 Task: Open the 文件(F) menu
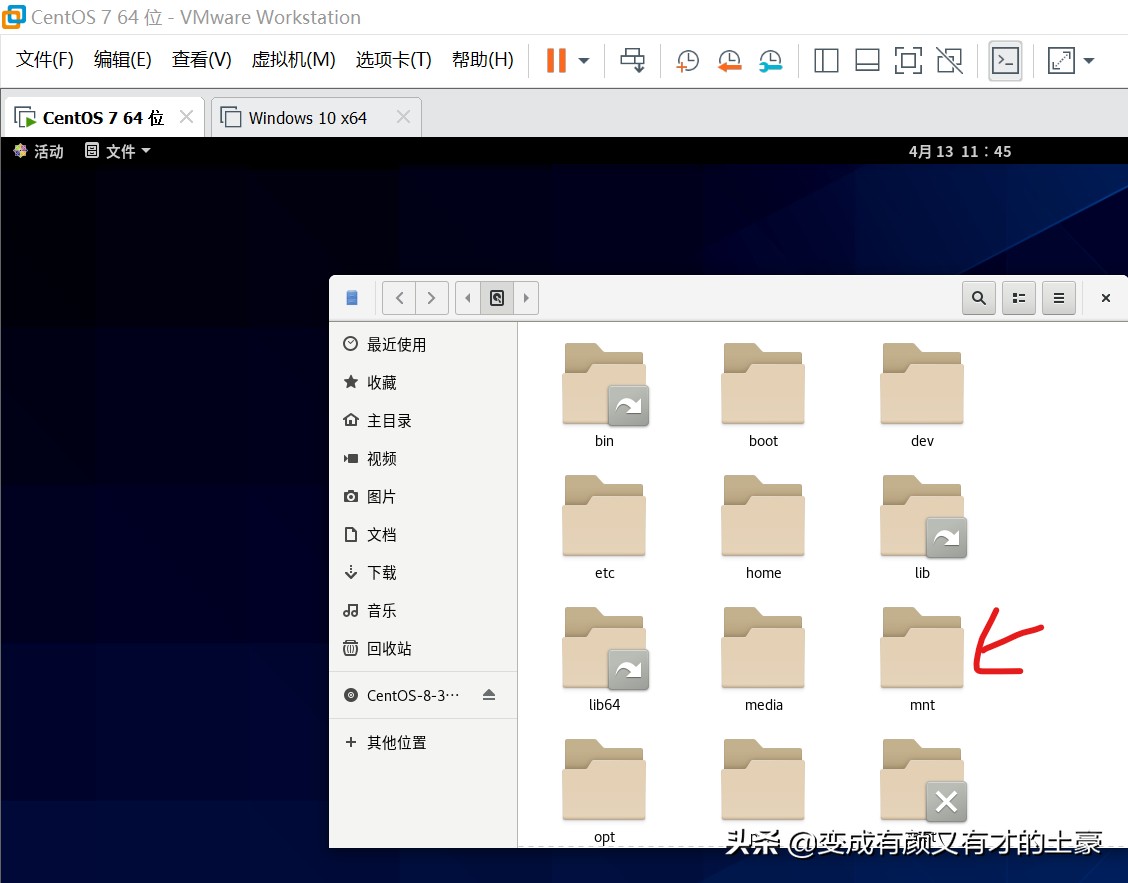(x=45, y=59)
